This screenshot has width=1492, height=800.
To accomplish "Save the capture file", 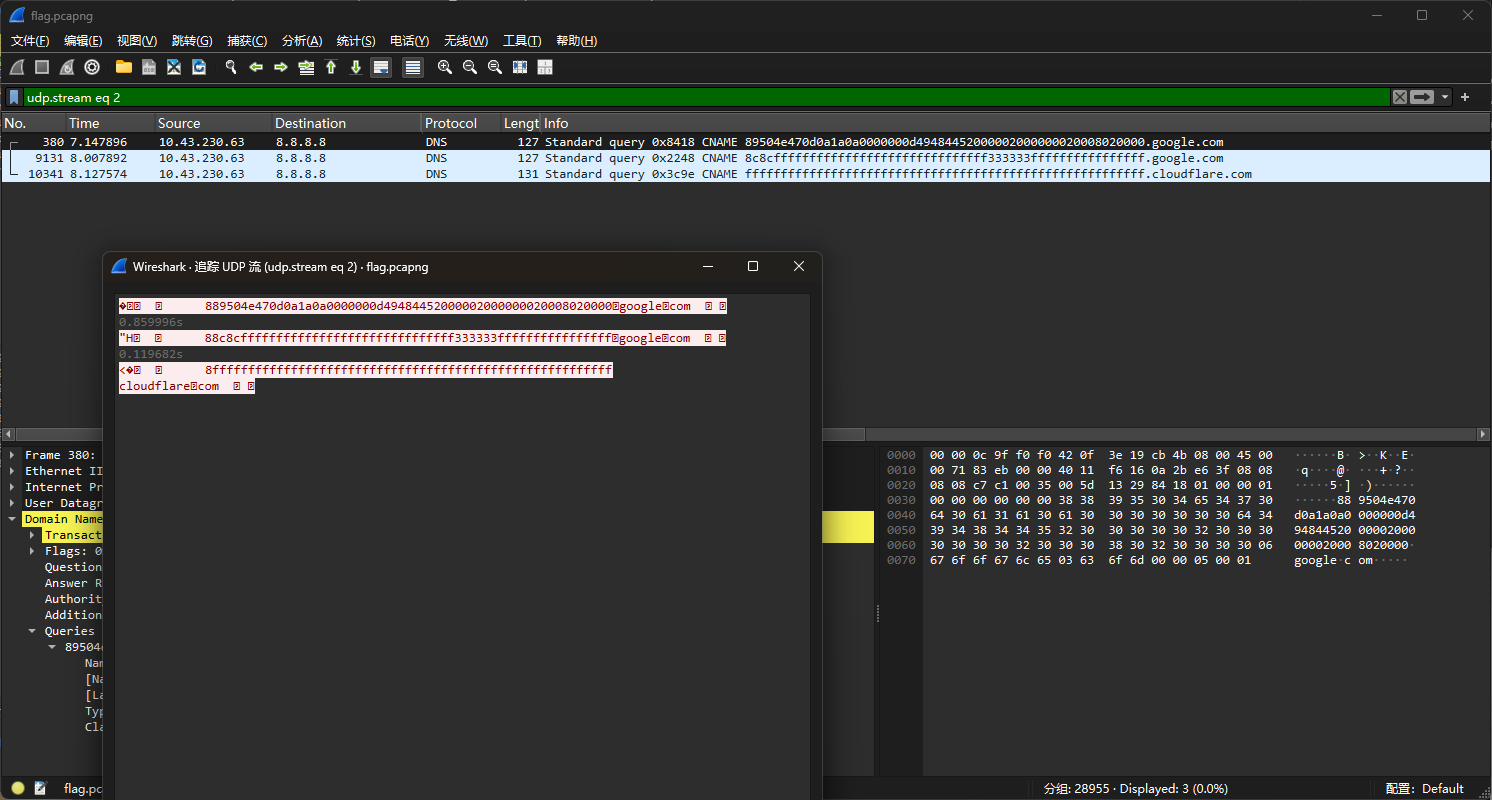I will pos(149,67).
